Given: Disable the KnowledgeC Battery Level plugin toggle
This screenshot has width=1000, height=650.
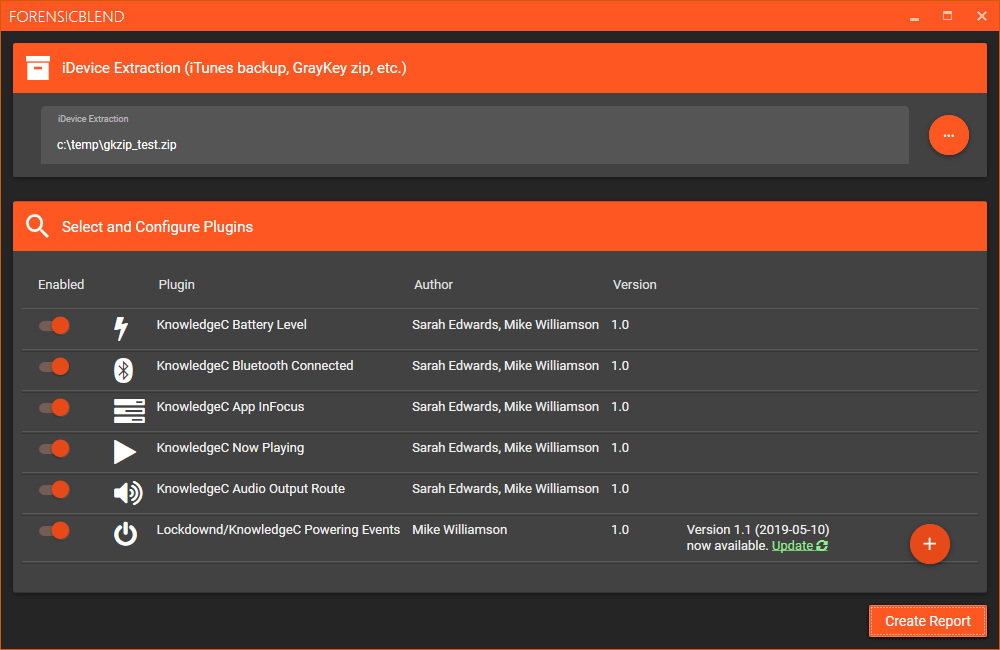Looking at the screenshot, I should (54, 326).
